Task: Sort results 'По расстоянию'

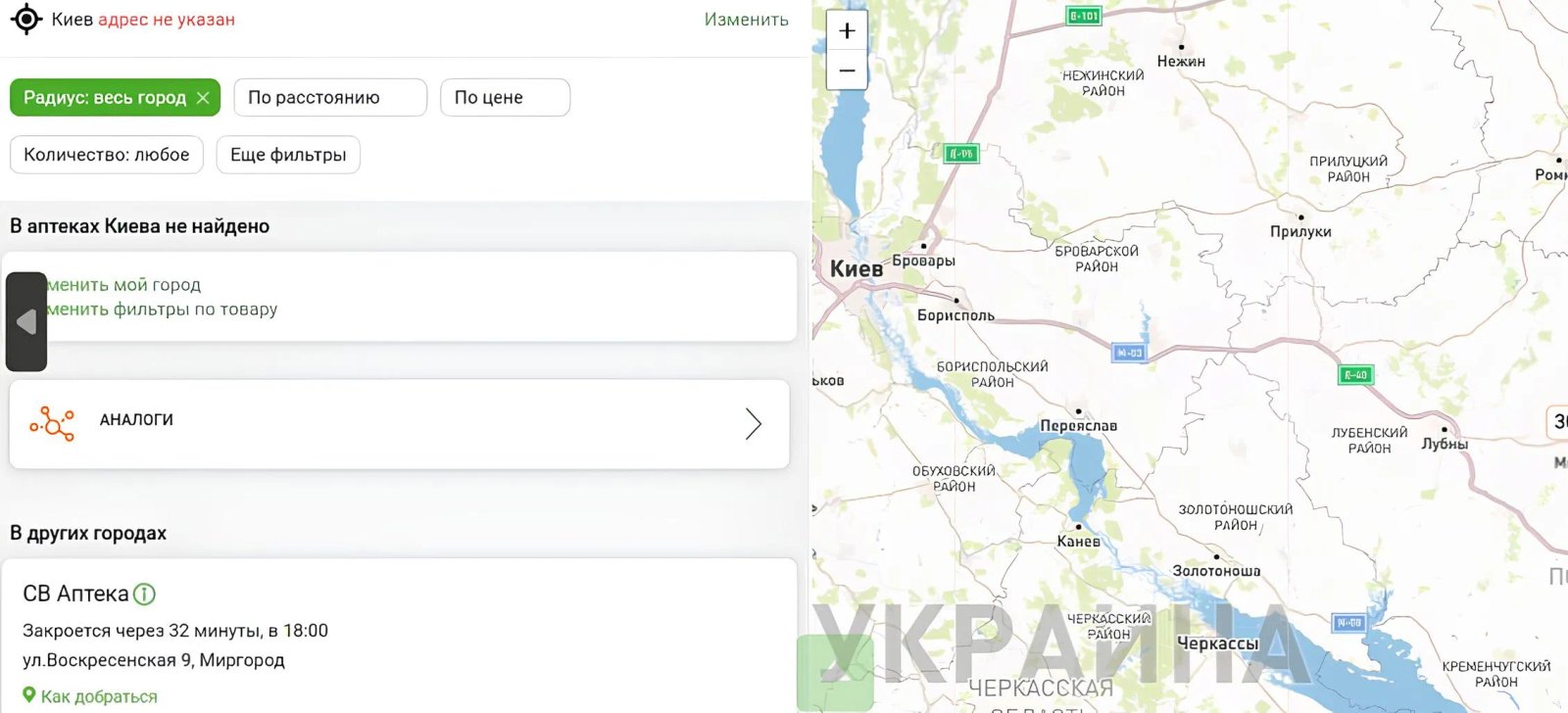Action: coord(330,98)
